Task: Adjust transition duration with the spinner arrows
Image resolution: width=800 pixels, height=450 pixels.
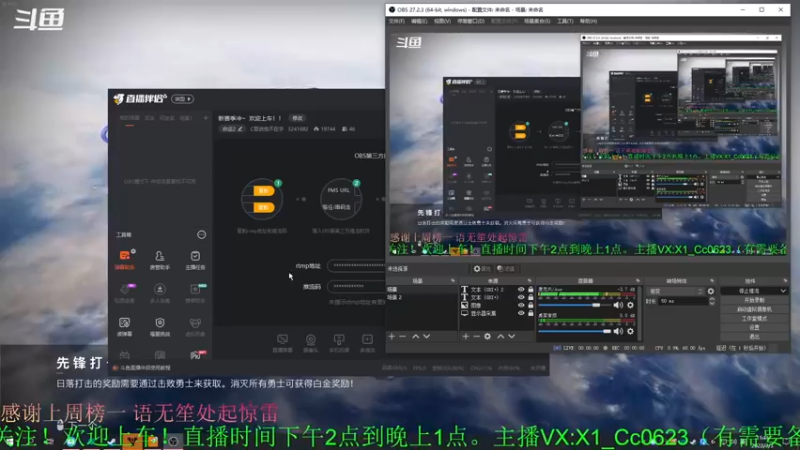Action: (712, 301)
